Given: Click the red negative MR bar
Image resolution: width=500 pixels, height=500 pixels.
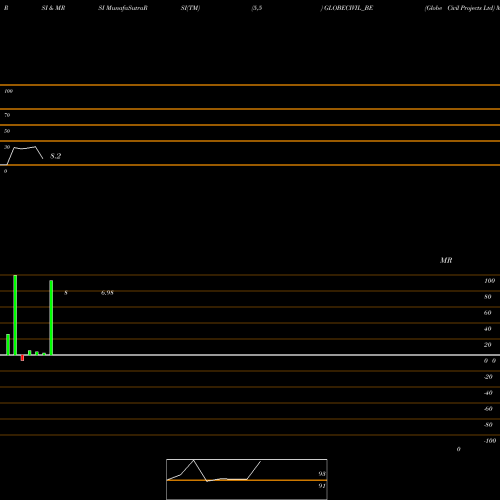Looking at the screenshot, I should (22, 358).
